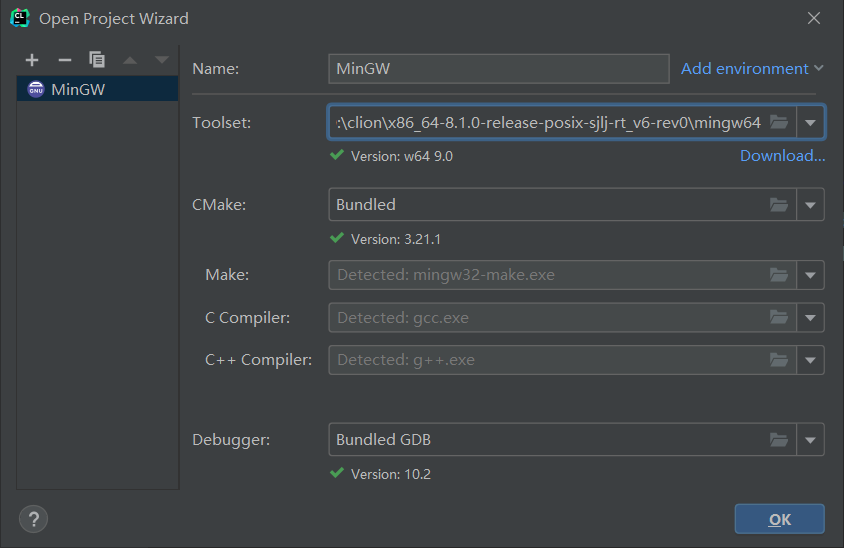844x548 pixels.
Task: Add a new toolchain with plus icon
Action: pos(32,60)
